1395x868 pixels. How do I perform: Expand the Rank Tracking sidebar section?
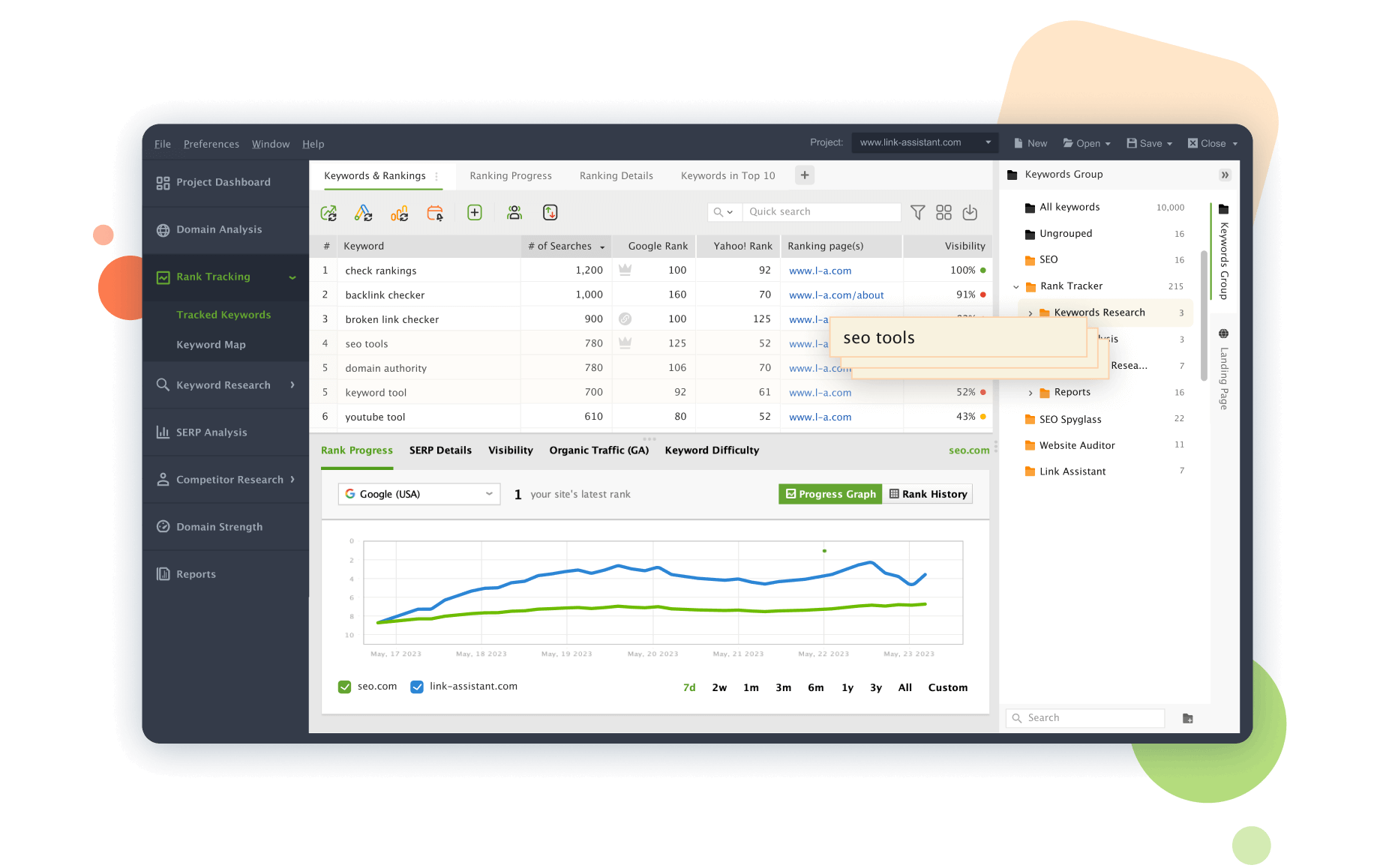pyautogui.click(x=292, y=277)
